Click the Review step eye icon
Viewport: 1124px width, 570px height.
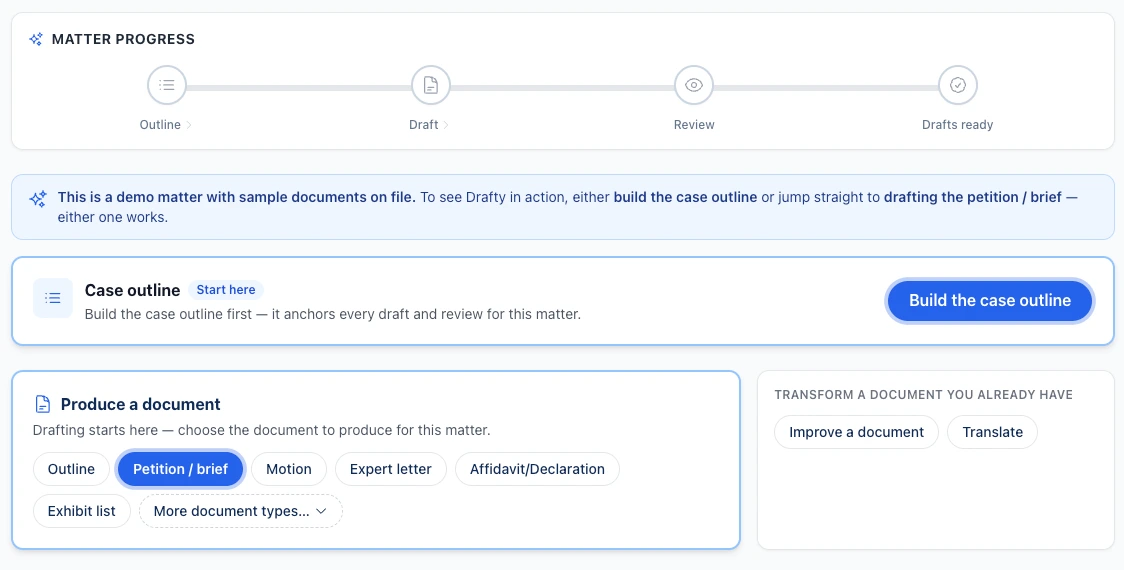click(693, 85)
